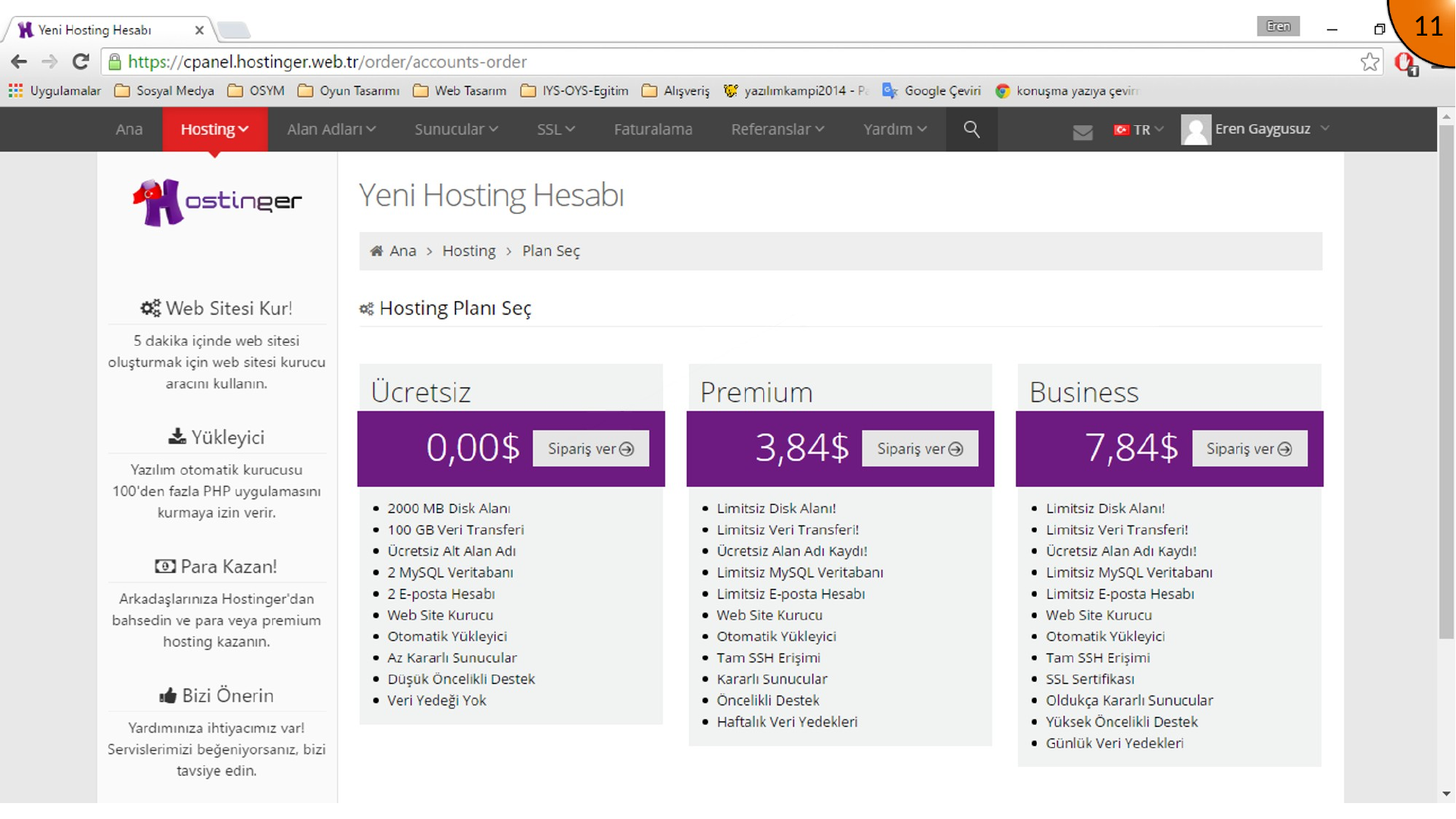
Task: Close the Yeni Hosting Hesabı tab
Action: pyautogui.click(x=199, y=30)
